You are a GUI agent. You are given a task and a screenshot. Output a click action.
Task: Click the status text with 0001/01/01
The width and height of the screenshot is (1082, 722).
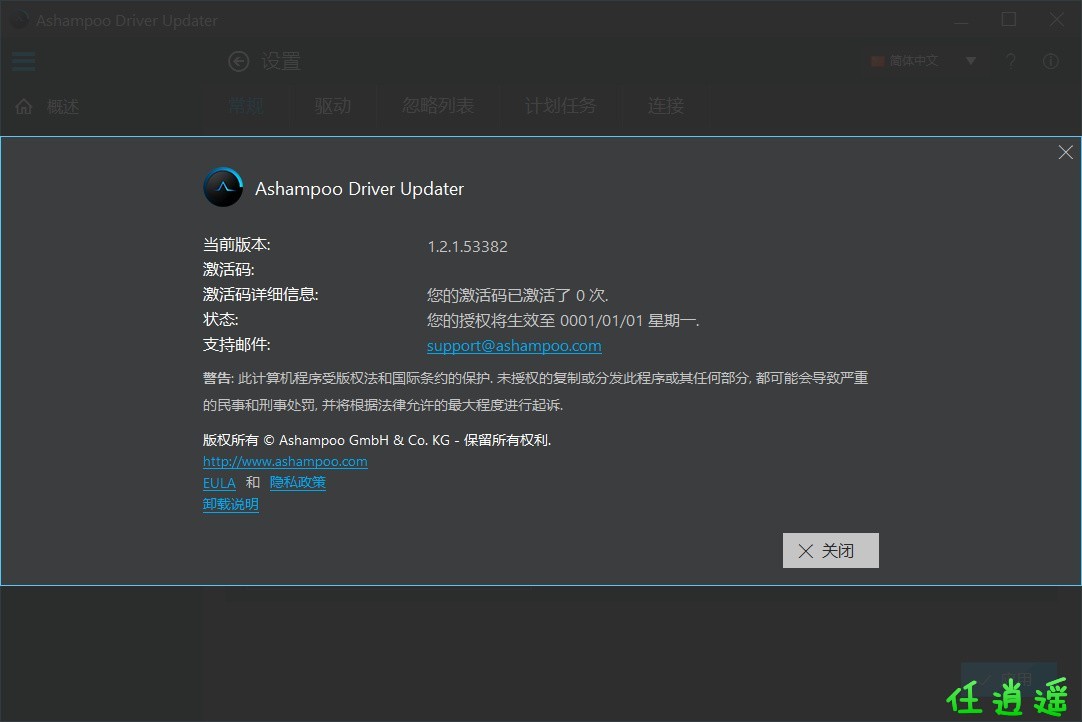563,320
